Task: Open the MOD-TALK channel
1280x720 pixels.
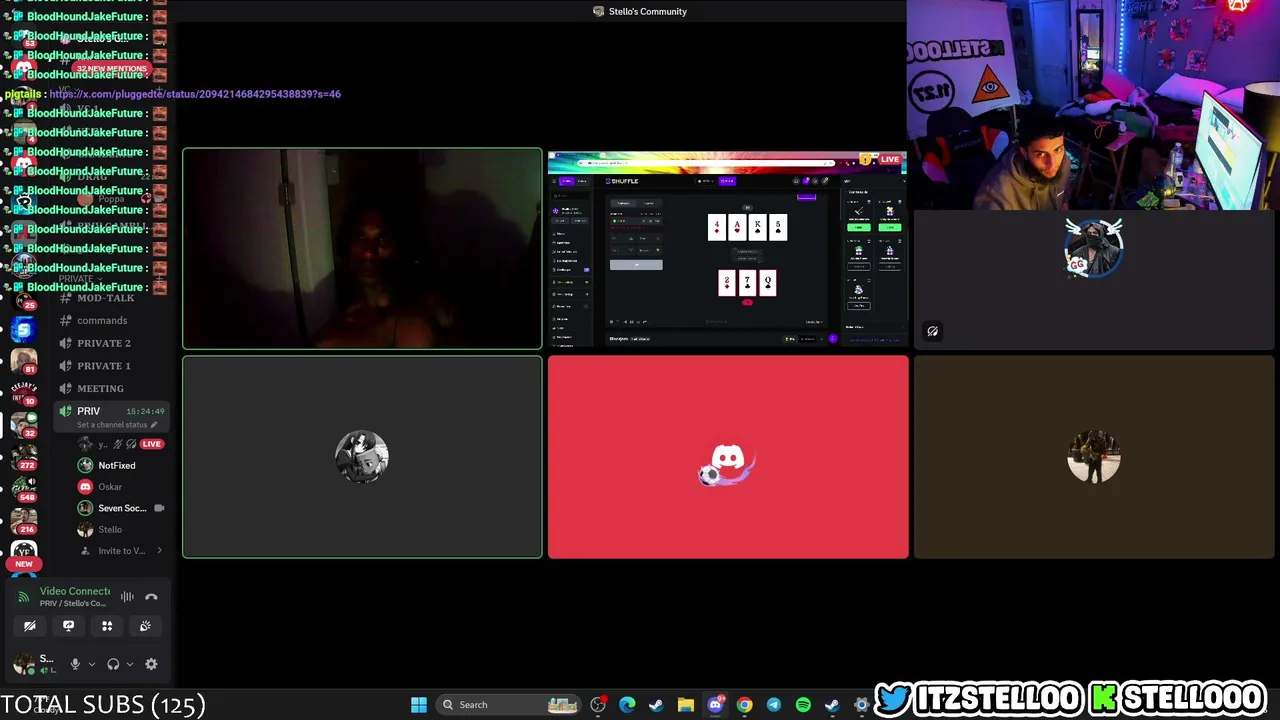Action: tap(105, 298)
